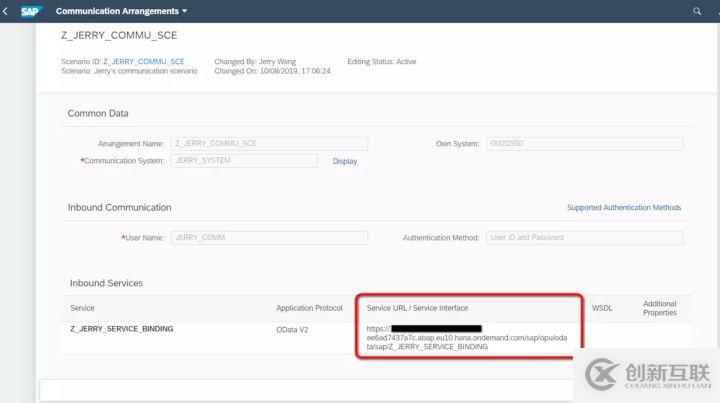
Task: Focus the Arrangement Name field
Action: [x=269, y=144]
